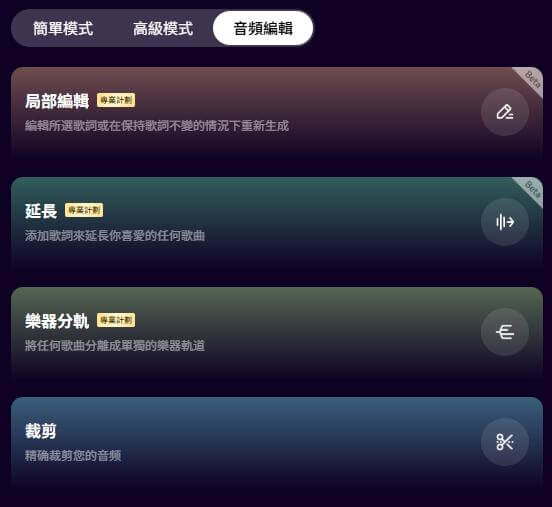The width and height of the screenshot is (552, 507).
Task: Click the 添加歌詞來延長 description text
Action: click(x=115, y=236)
